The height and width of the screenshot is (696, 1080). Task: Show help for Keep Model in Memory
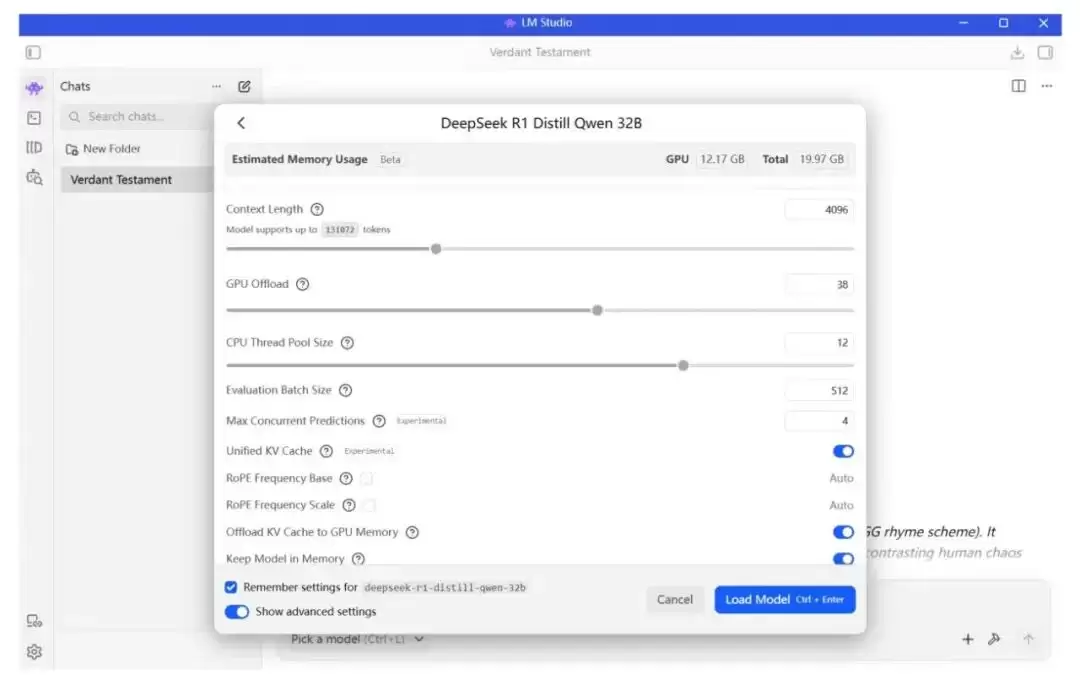358,559
